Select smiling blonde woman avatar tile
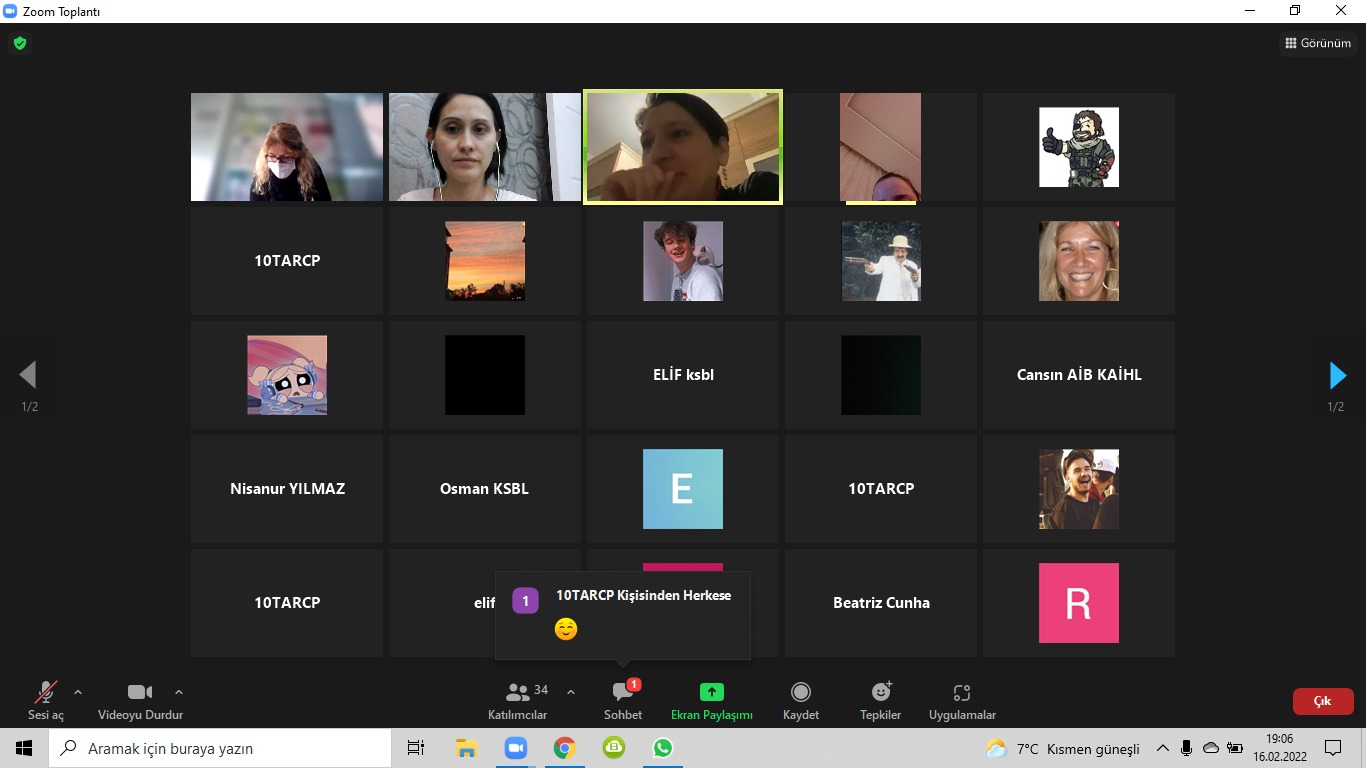 pos(1079,261)
